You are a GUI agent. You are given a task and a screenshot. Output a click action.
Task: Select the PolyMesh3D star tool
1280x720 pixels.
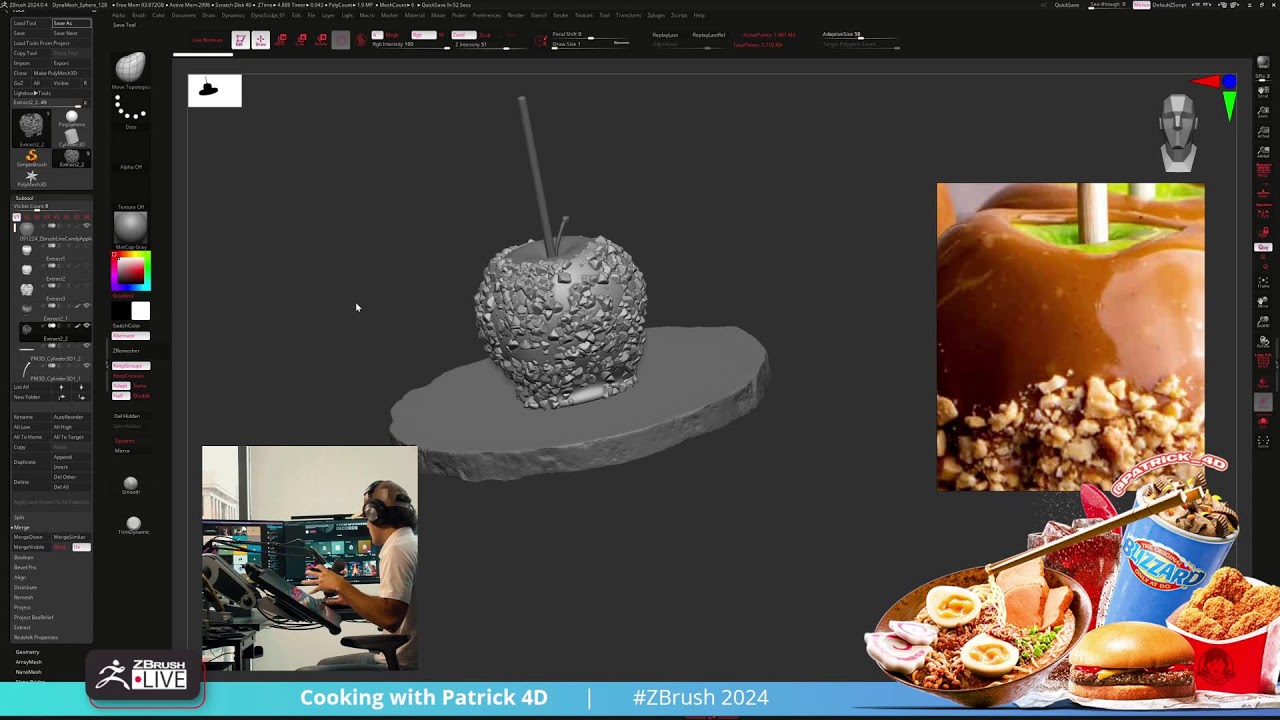pos(31,178)
